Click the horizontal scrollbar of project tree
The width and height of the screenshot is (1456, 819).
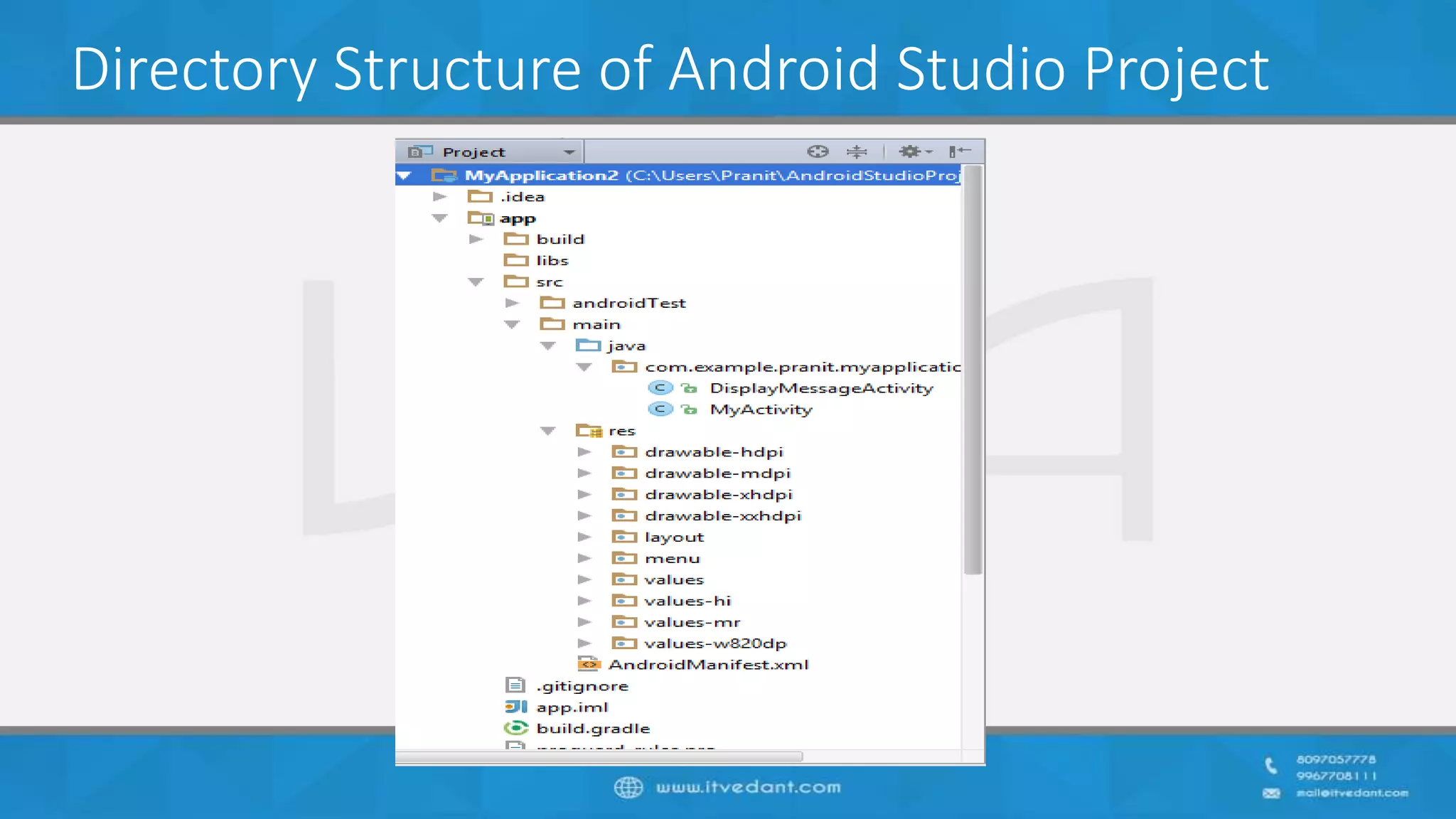tap(599, 757)
